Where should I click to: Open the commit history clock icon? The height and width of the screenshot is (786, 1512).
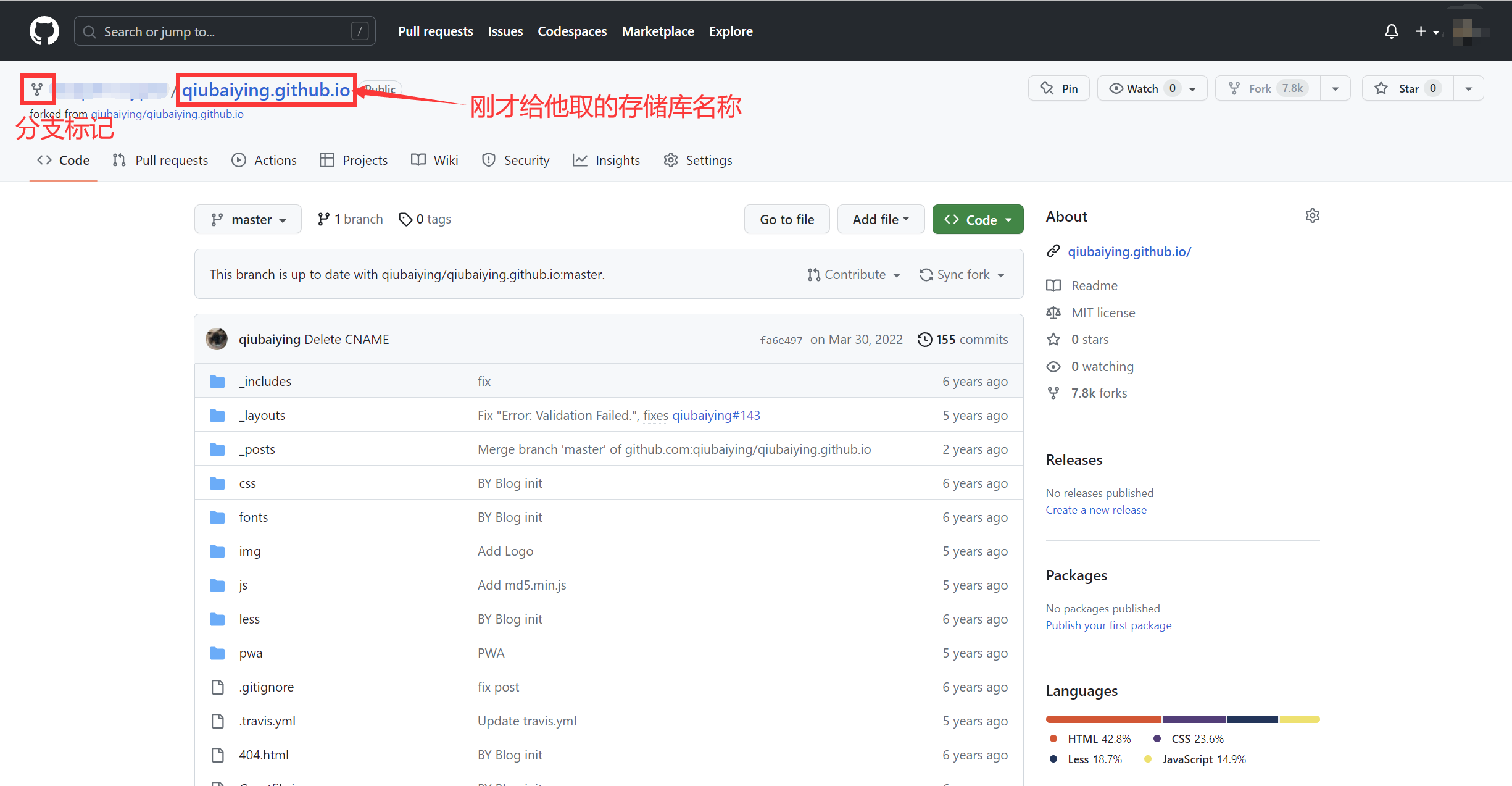point(924,339)
